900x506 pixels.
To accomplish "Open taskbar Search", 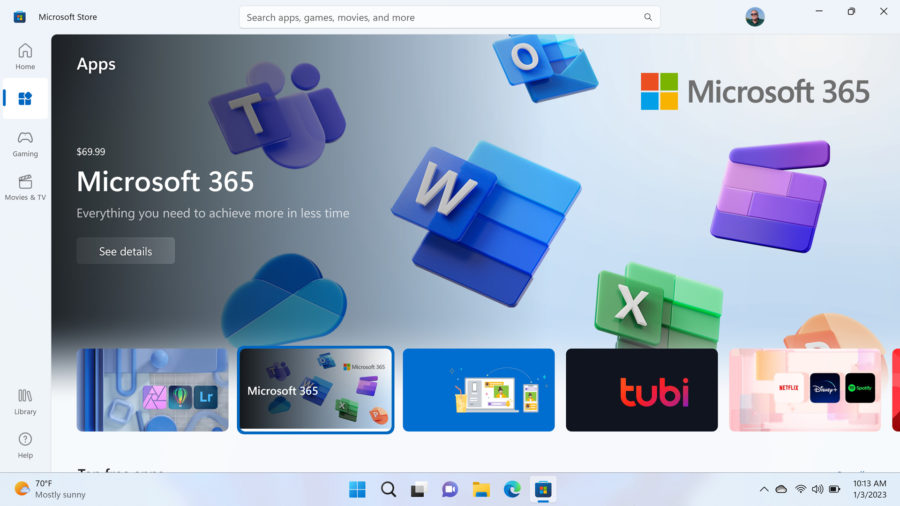I will click(388, 489).
